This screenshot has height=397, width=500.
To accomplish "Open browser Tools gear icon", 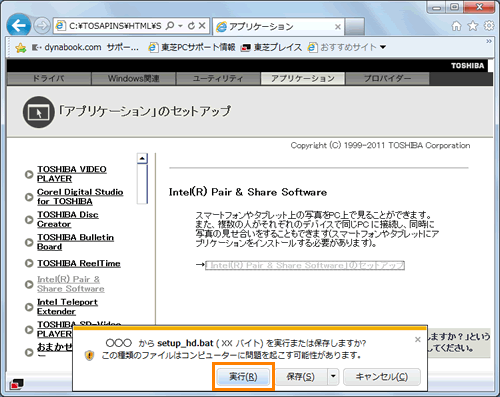I will [489, 26].
